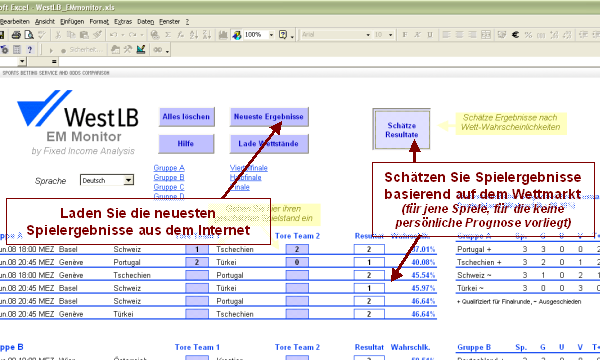The height and width of the screenshot is (360, 600).
Task: Open the Drawing toolbar icon
Action: [x=237, y=35]
